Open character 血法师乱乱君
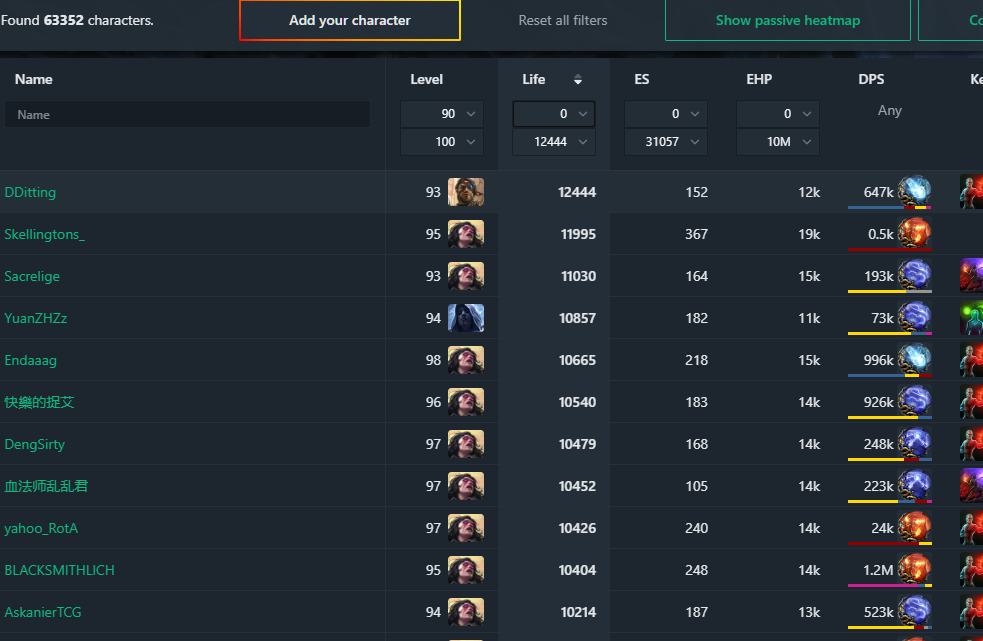 (x=46, y=486)
